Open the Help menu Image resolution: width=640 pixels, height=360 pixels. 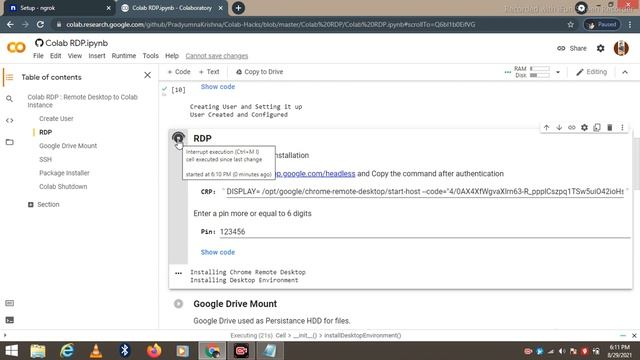click(172, 56)
